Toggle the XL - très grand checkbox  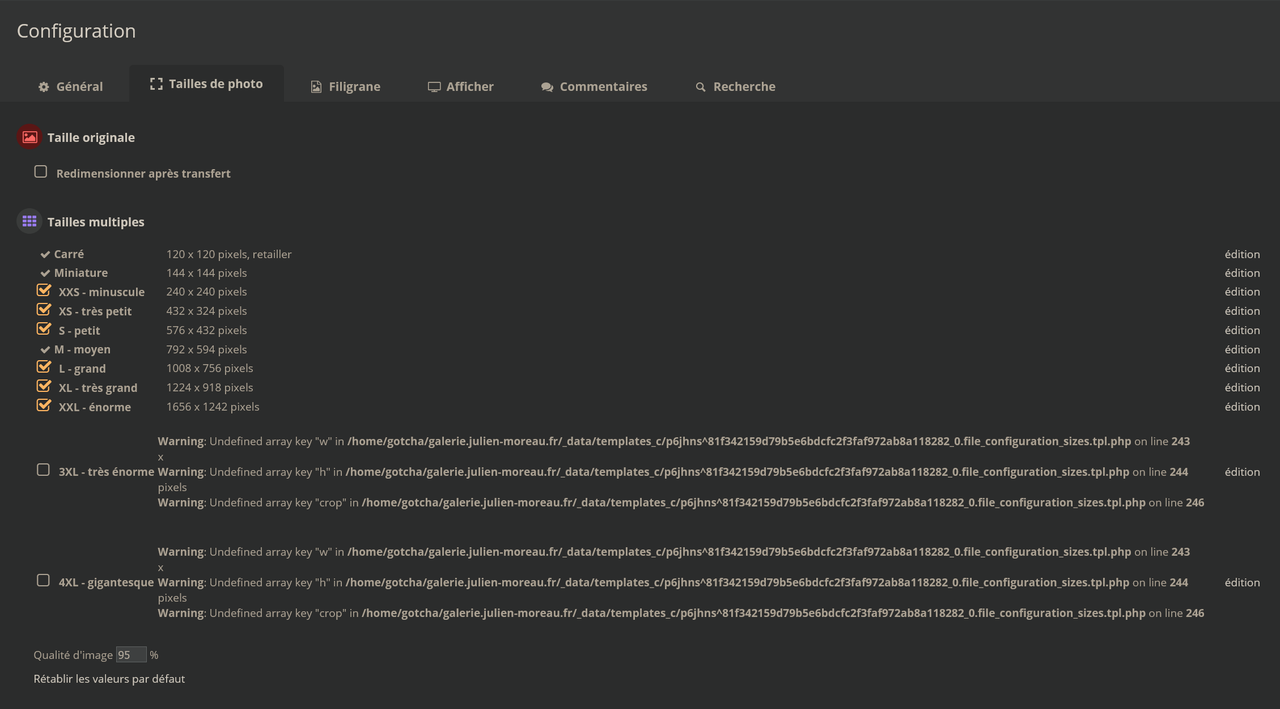tap(43, 386)
